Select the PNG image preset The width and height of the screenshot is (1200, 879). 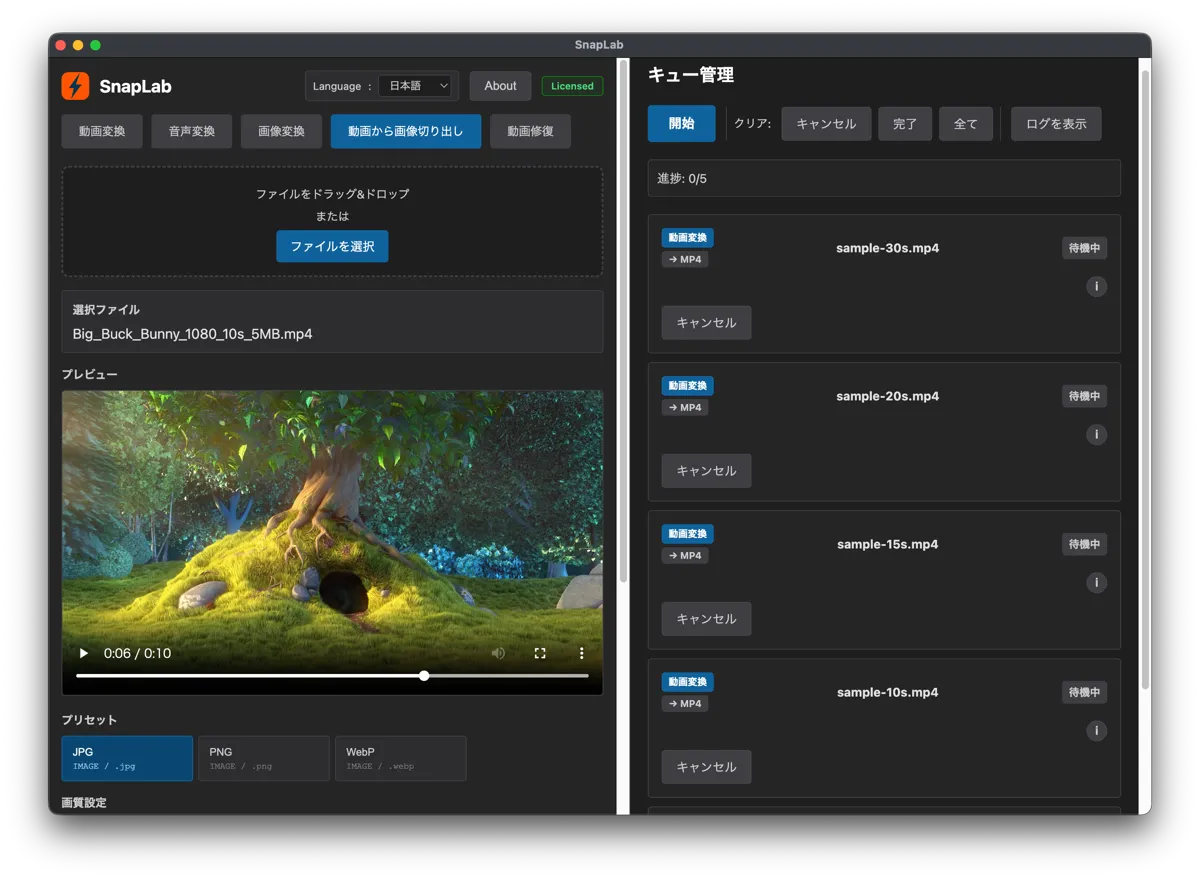263,758
